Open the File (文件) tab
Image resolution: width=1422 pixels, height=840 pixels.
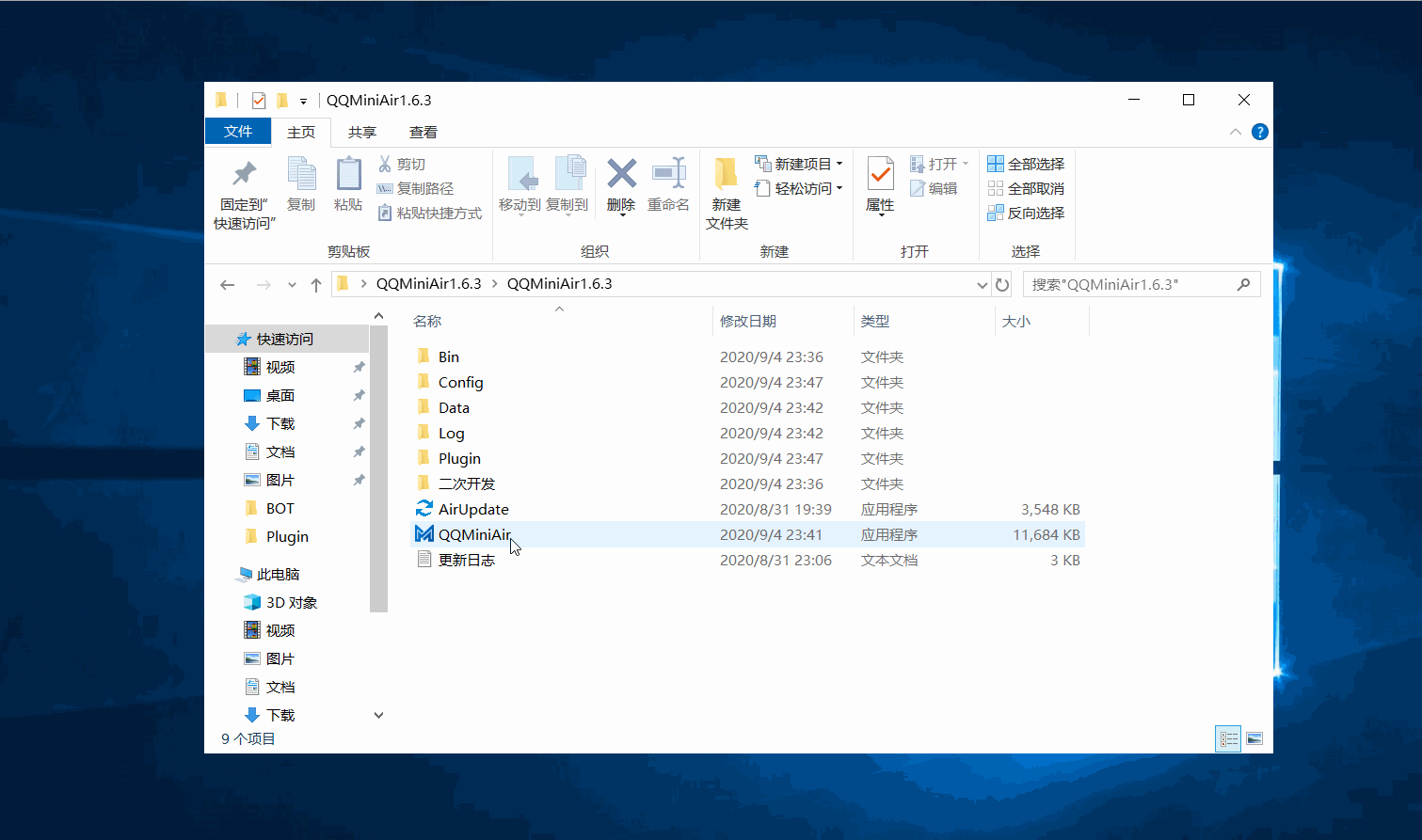(x=238, y=132)
